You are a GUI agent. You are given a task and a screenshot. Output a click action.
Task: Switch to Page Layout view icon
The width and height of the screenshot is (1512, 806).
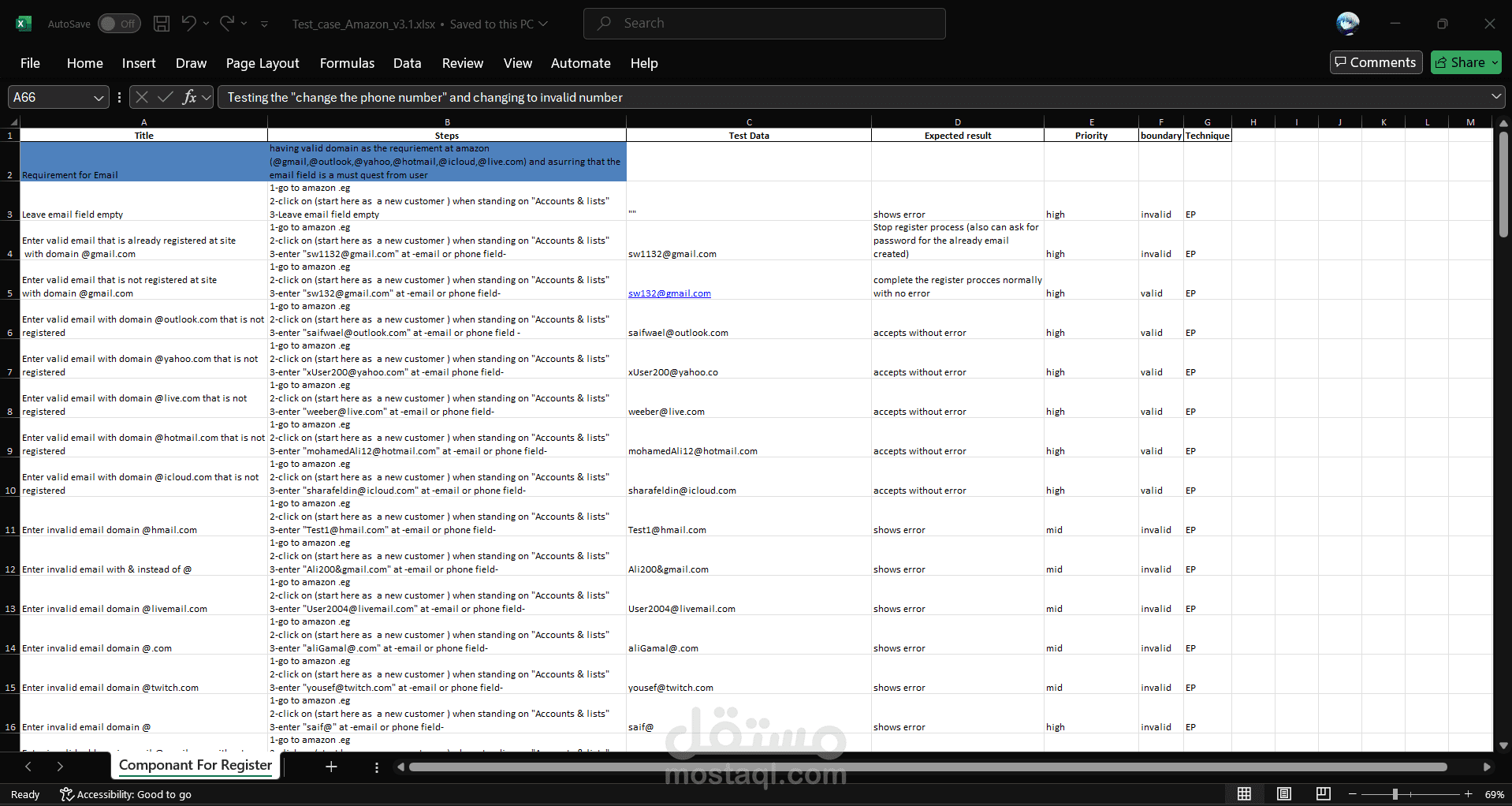pos(1284,794)
